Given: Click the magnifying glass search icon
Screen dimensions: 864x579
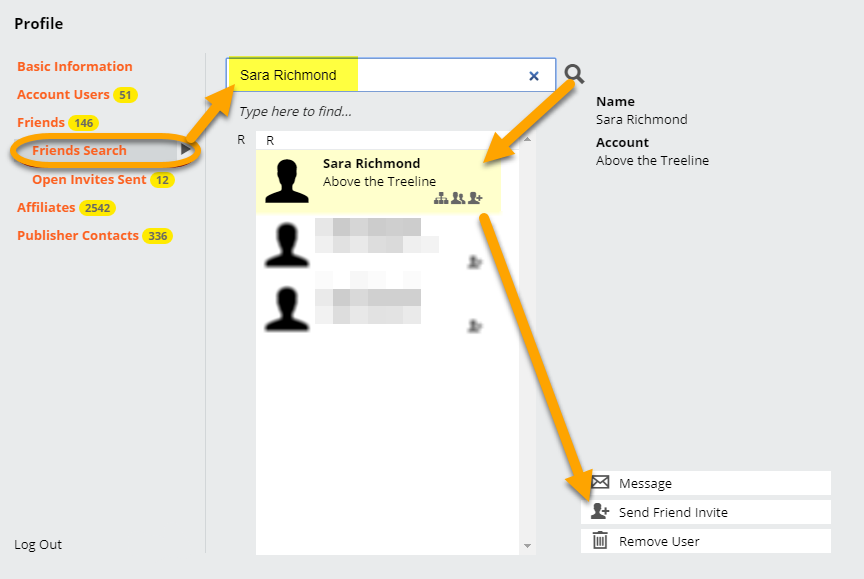Looking at the screenshot, I should (574, 74).
